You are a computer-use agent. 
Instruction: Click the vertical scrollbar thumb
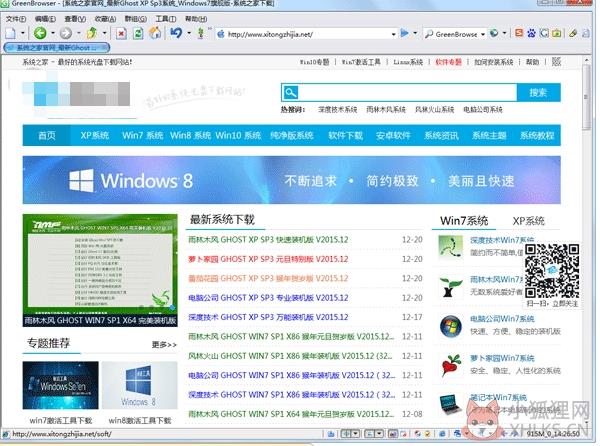[x=586, y=98]
